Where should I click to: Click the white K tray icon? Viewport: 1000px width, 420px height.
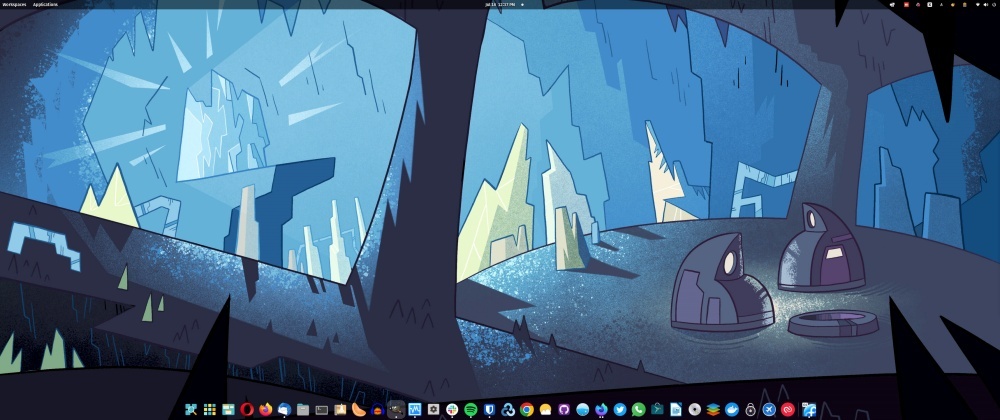click(930, 4)
